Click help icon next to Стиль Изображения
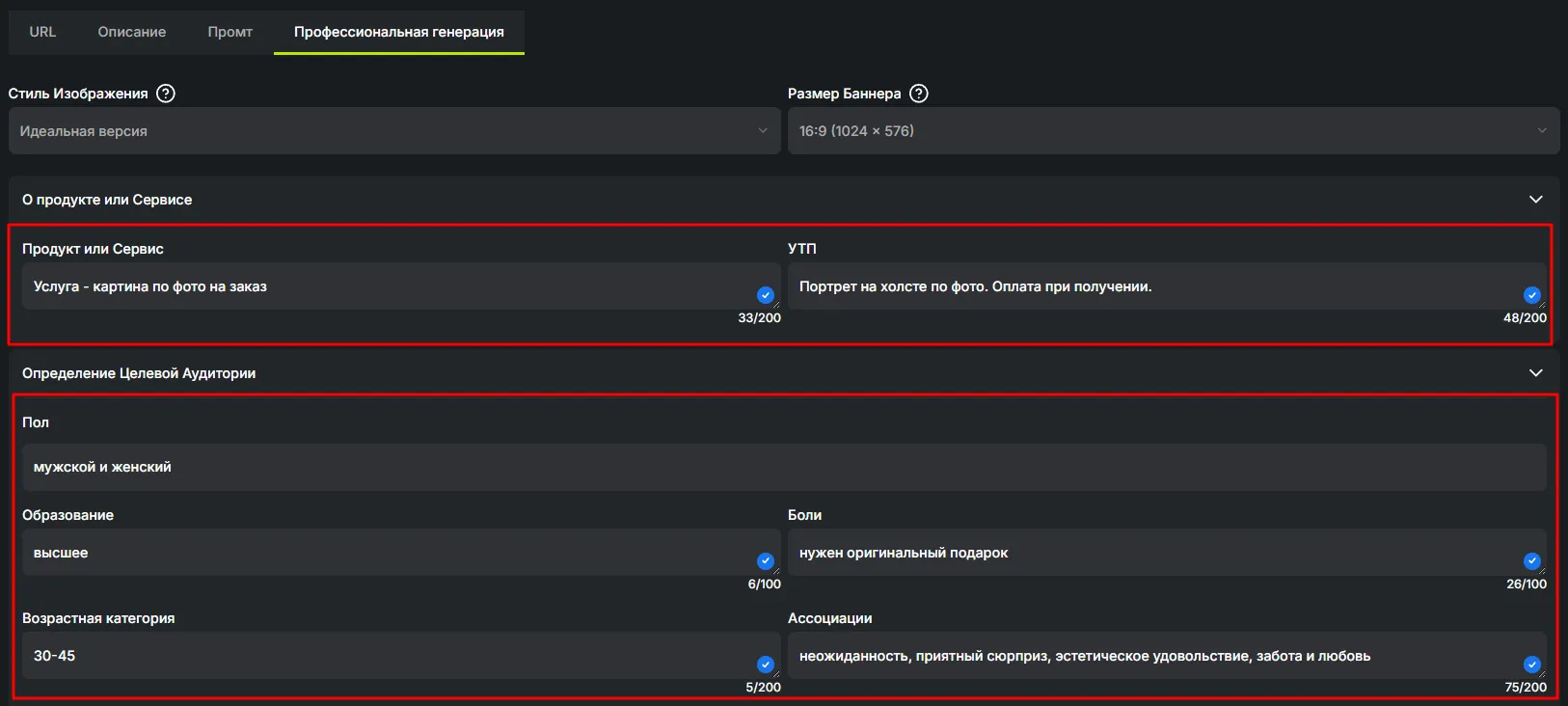Screen dimensions: 1568x706 [x=166, y=94]
